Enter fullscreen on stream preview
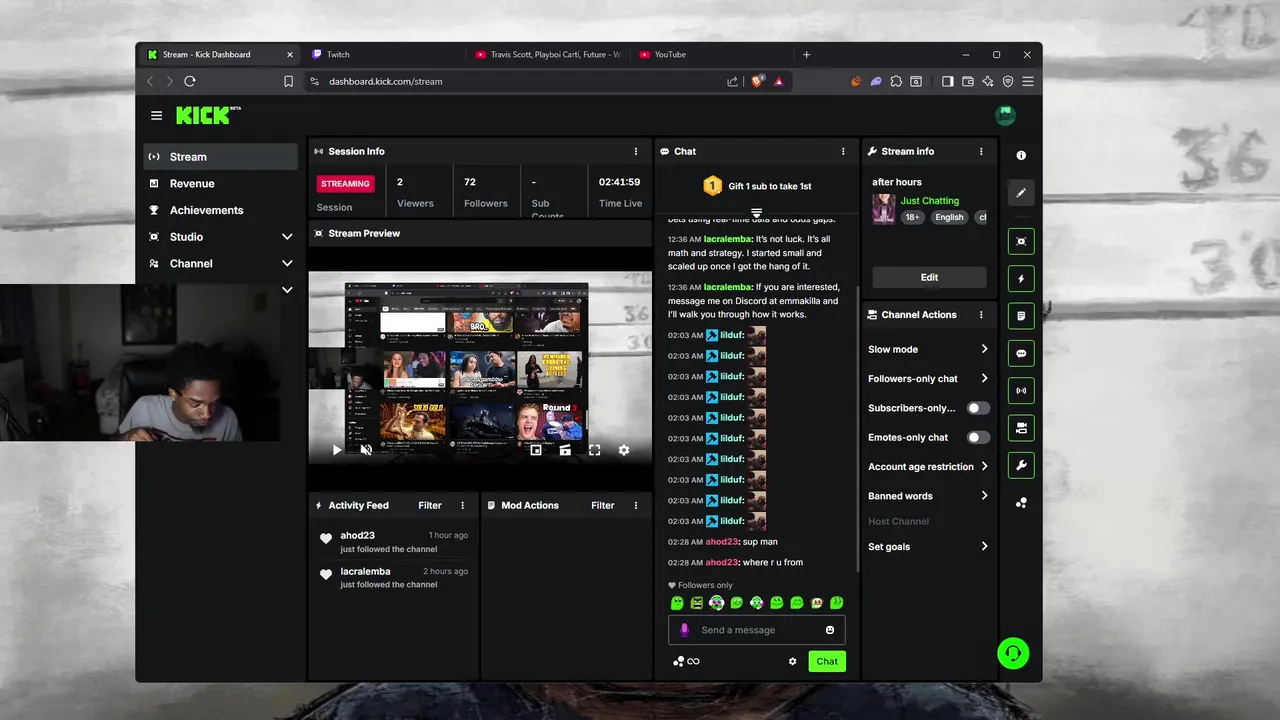Viewport: 1280px width, 720px height. 594,450
